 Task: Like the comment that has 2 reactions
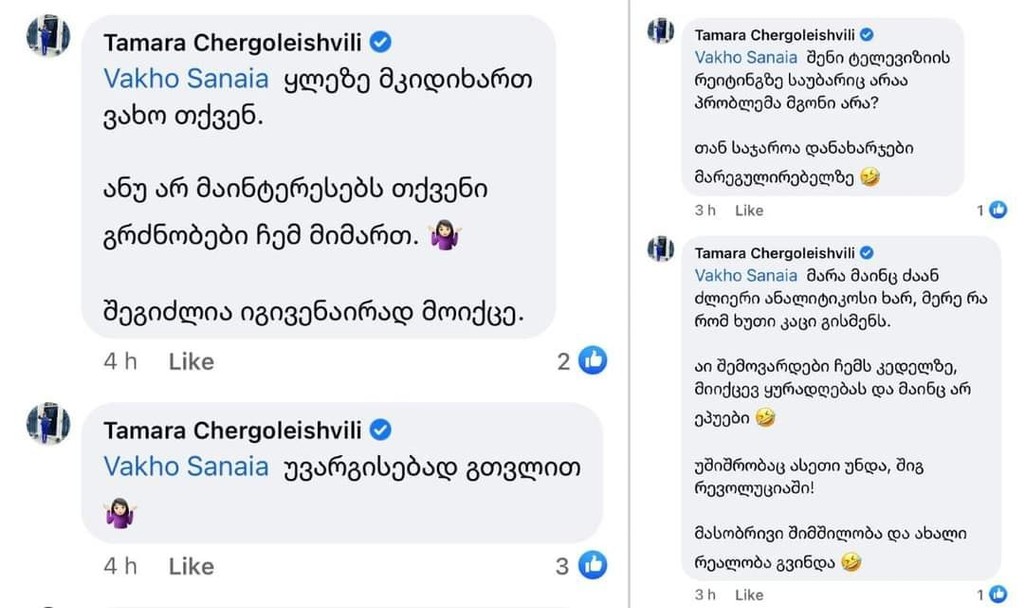[191, 361]
